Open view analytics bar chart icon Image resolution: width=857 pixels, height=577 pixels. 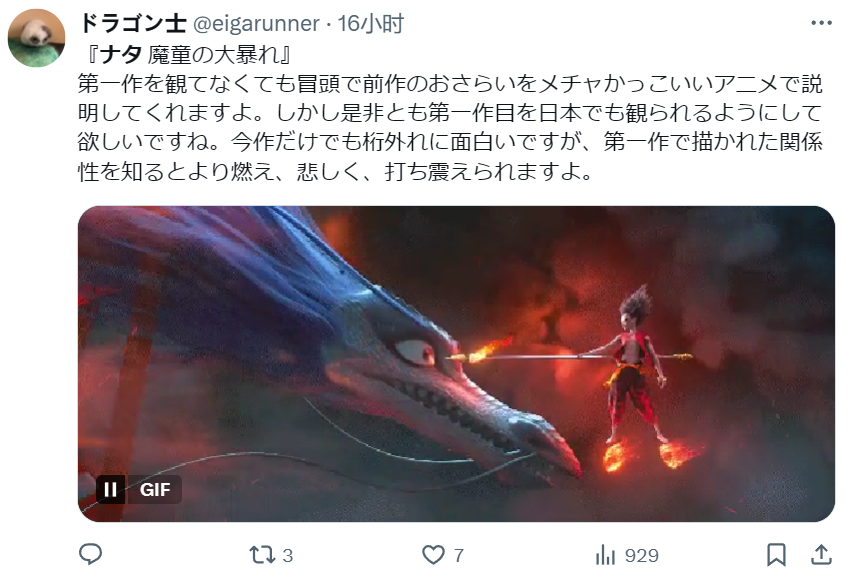coord(605,555)
